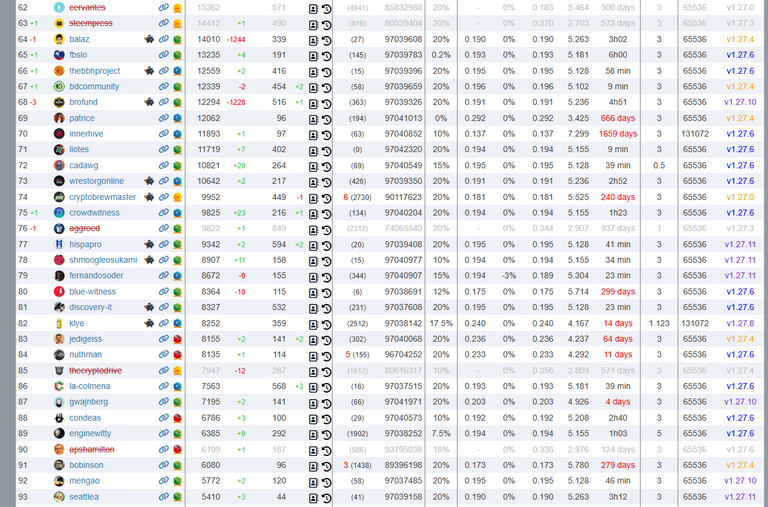
Task: Open voters list icon for aggroed
Action: [x=313, y=230]
